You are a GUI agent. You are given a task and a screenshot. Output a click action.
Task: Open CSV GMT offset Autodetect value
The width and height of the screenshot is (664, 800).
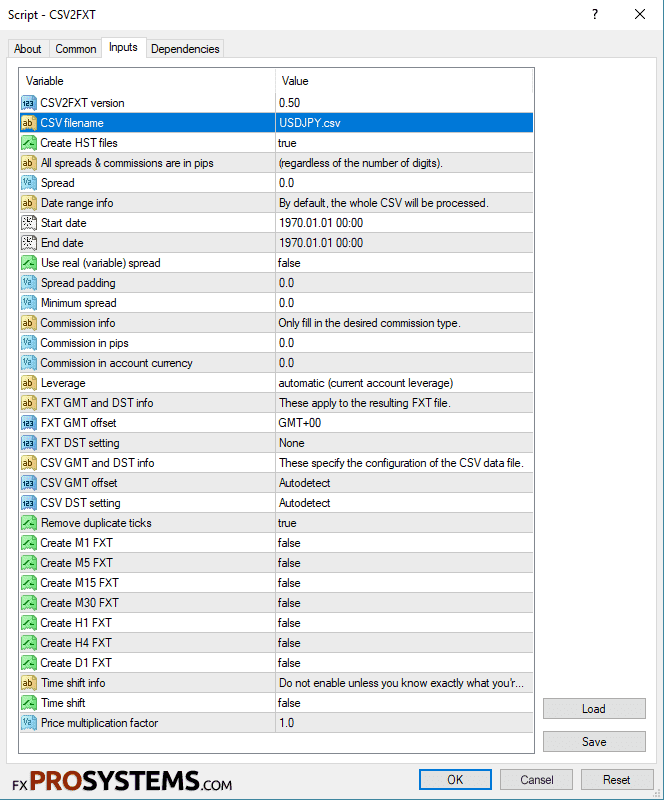pos(404,483)
